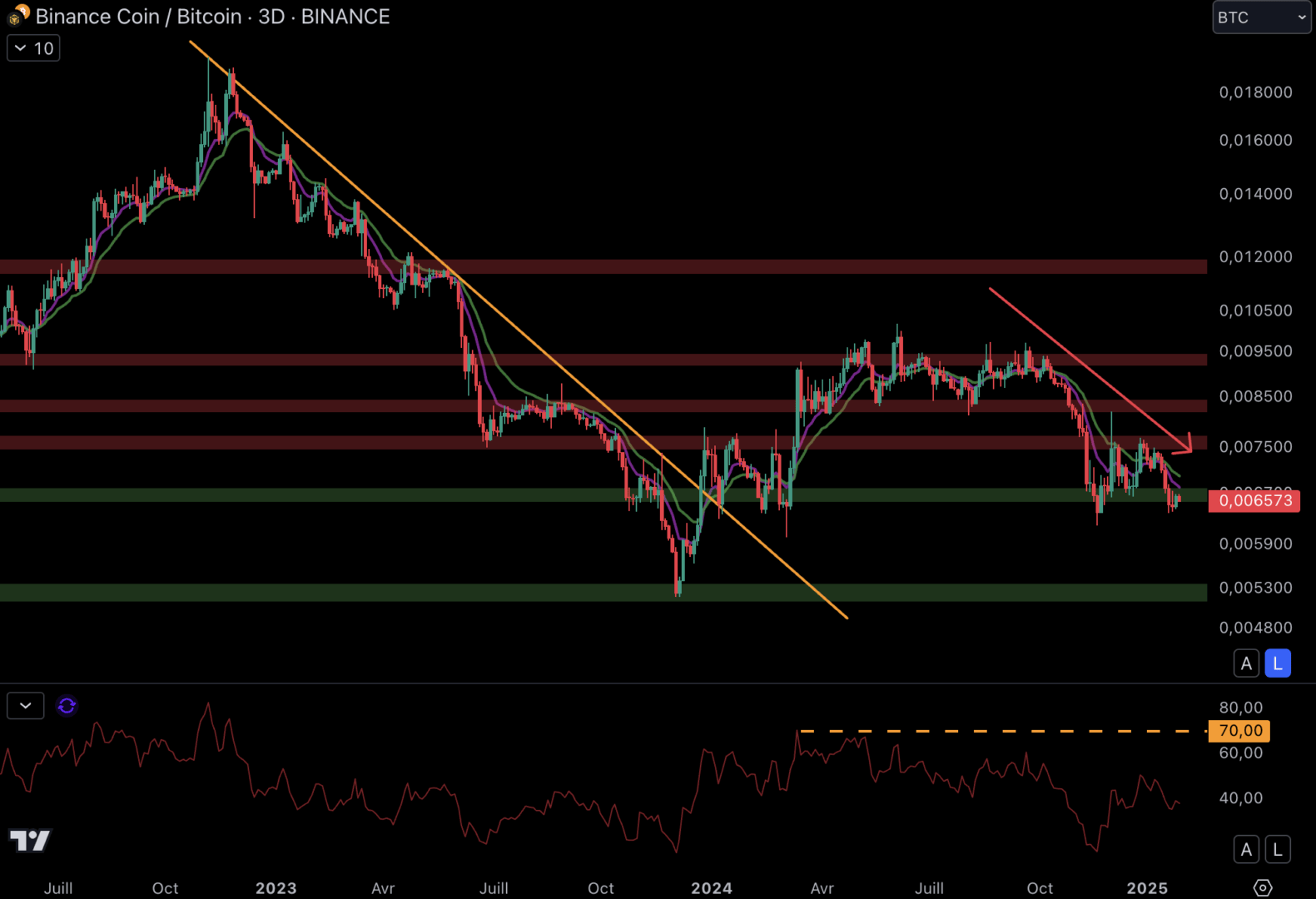Click the Binance Coin / Bitcoin chart title

pyautogui.click(x=212, y=17)
